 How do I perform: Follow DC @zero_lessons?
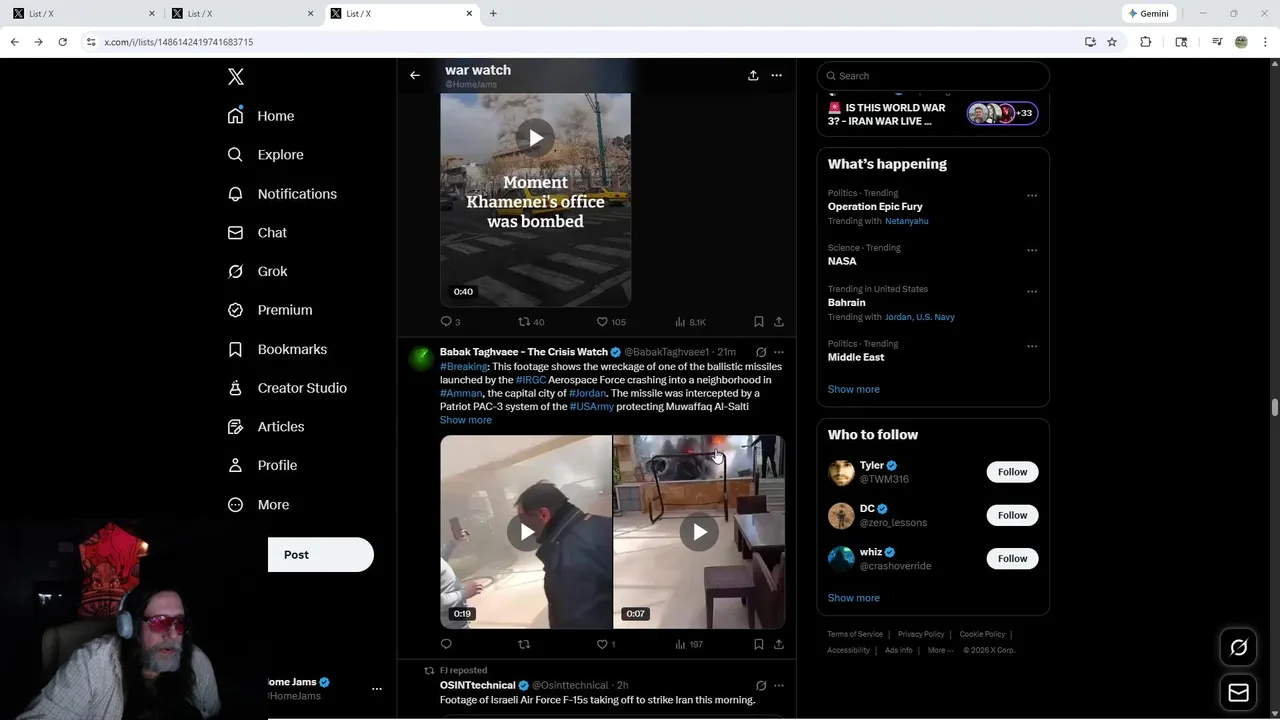pyautogui.click(x=1012, y=515)
